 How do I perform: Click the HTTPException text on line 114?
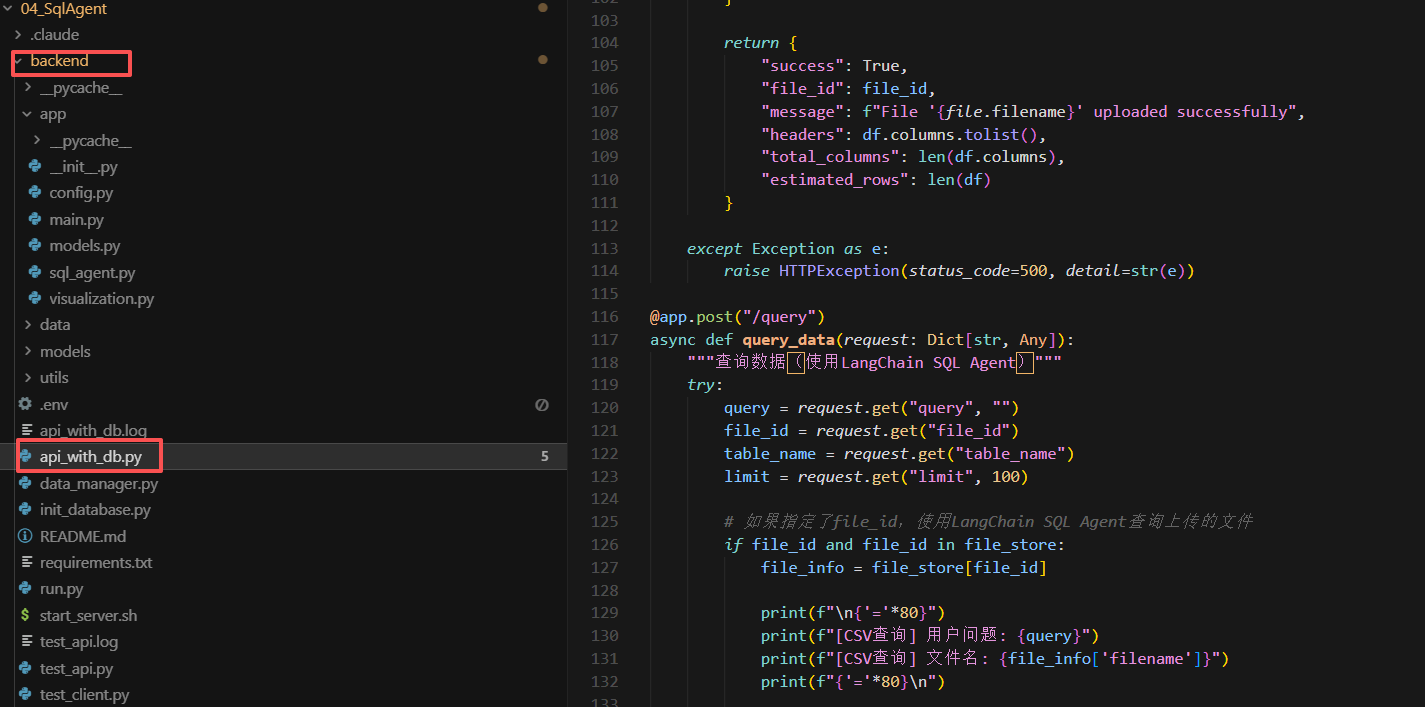pyautogui.click(x=839, y=271)
